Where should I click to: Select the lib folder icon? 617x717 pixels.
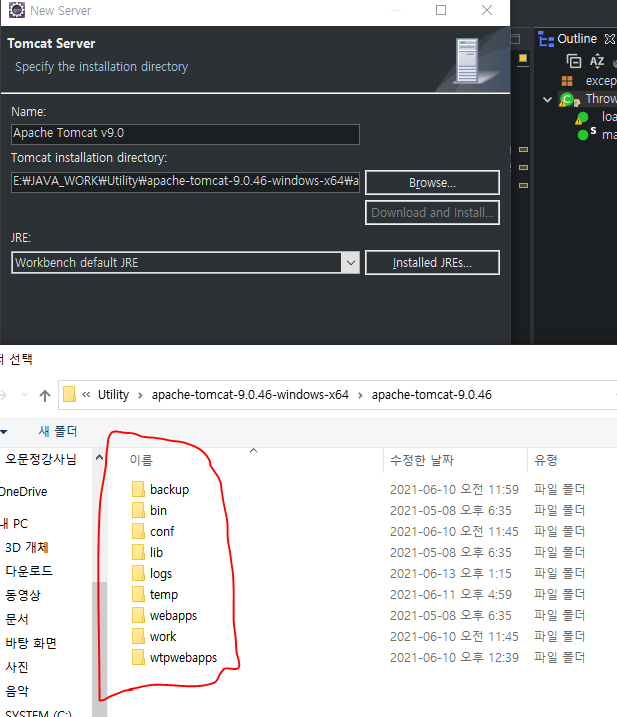138,552
